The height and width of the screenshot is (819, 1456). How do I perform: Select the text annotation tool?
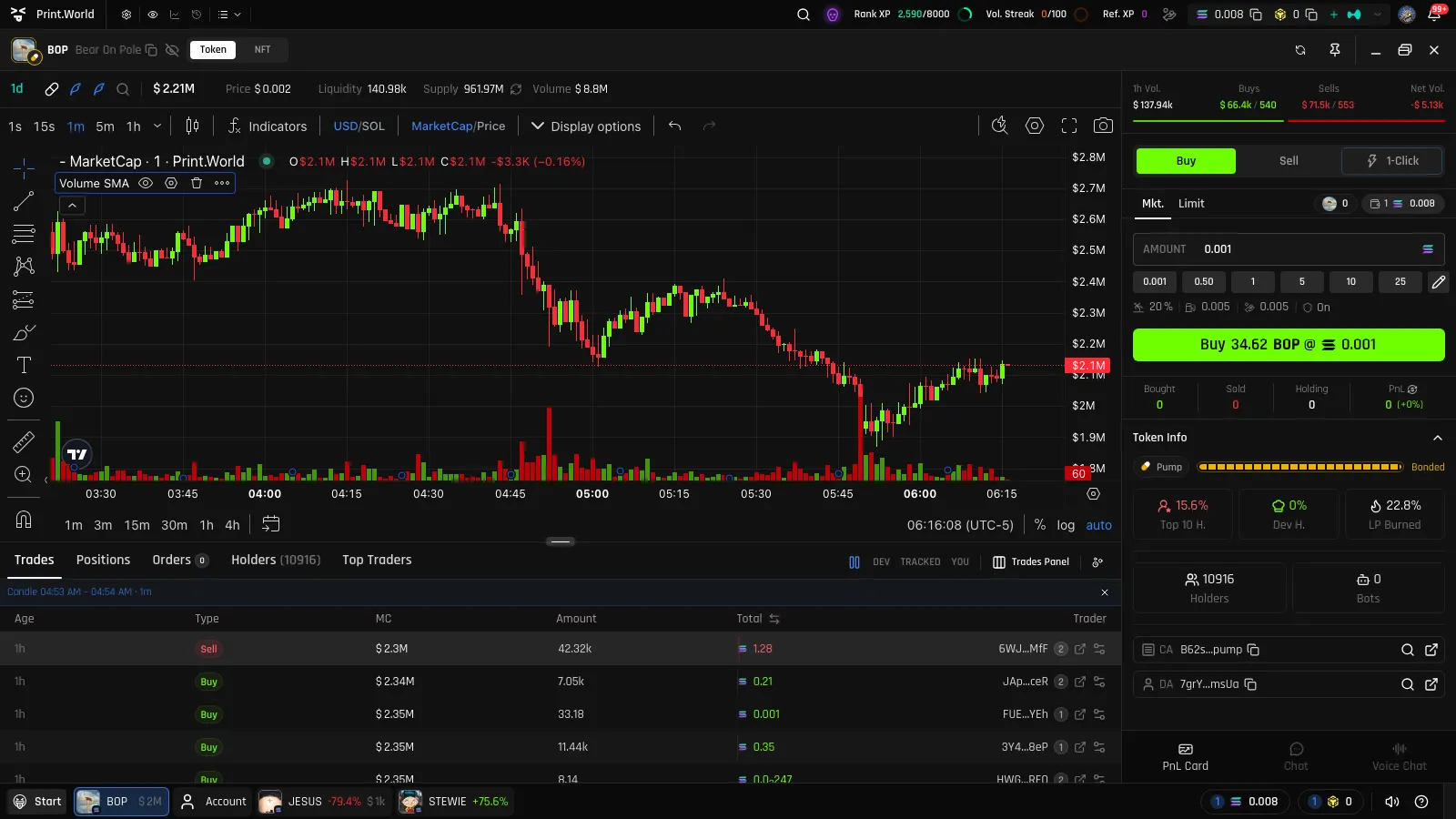click(24, 365)
